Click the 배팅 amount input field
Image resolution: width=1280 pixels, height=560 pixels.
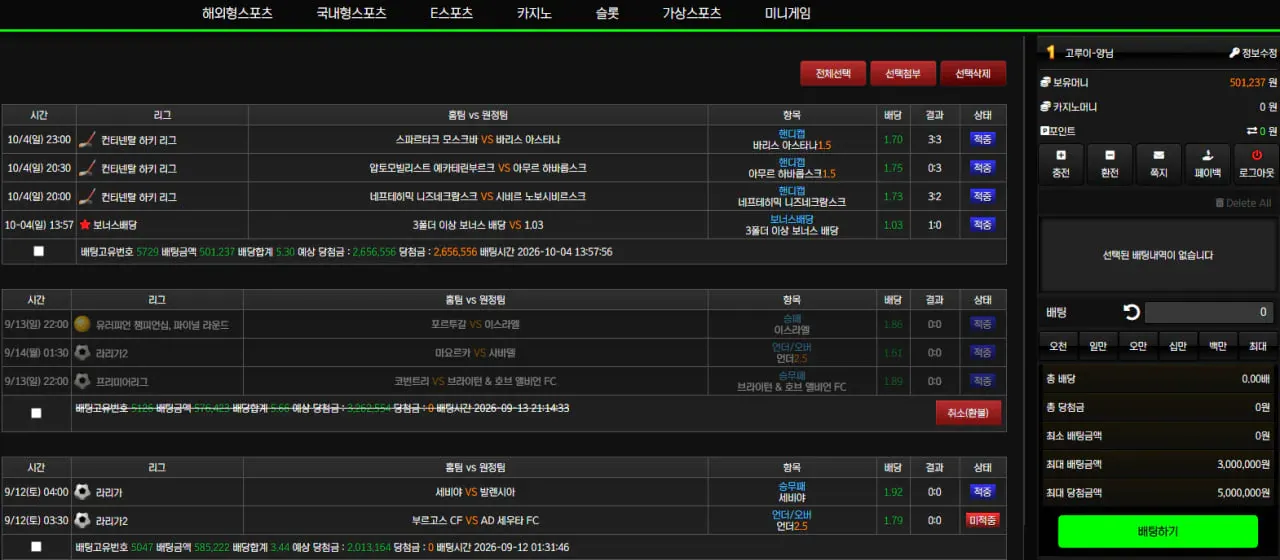pos(1209,313)
